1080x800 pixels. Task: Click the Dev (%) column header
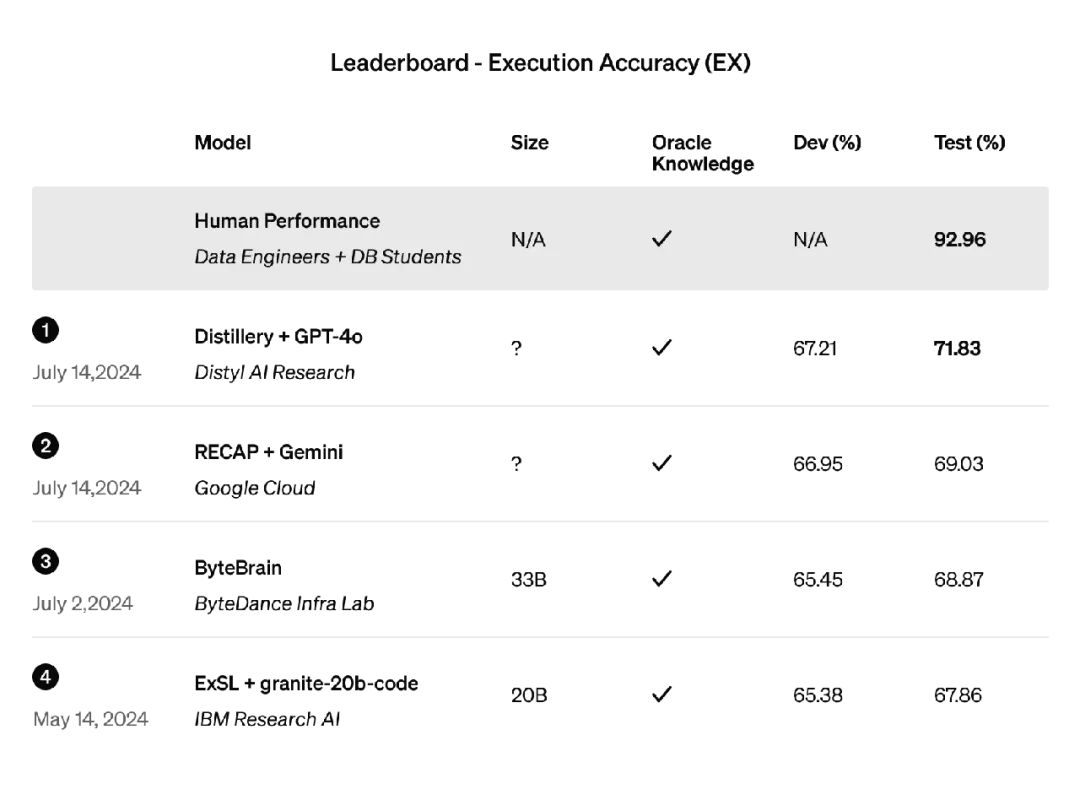(827, 142)
